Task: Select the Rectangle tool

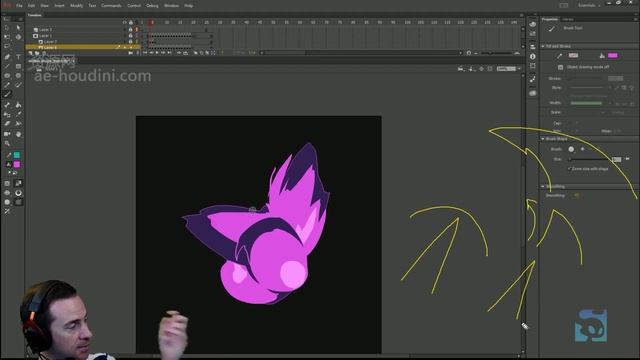Action: pos(18,66)
